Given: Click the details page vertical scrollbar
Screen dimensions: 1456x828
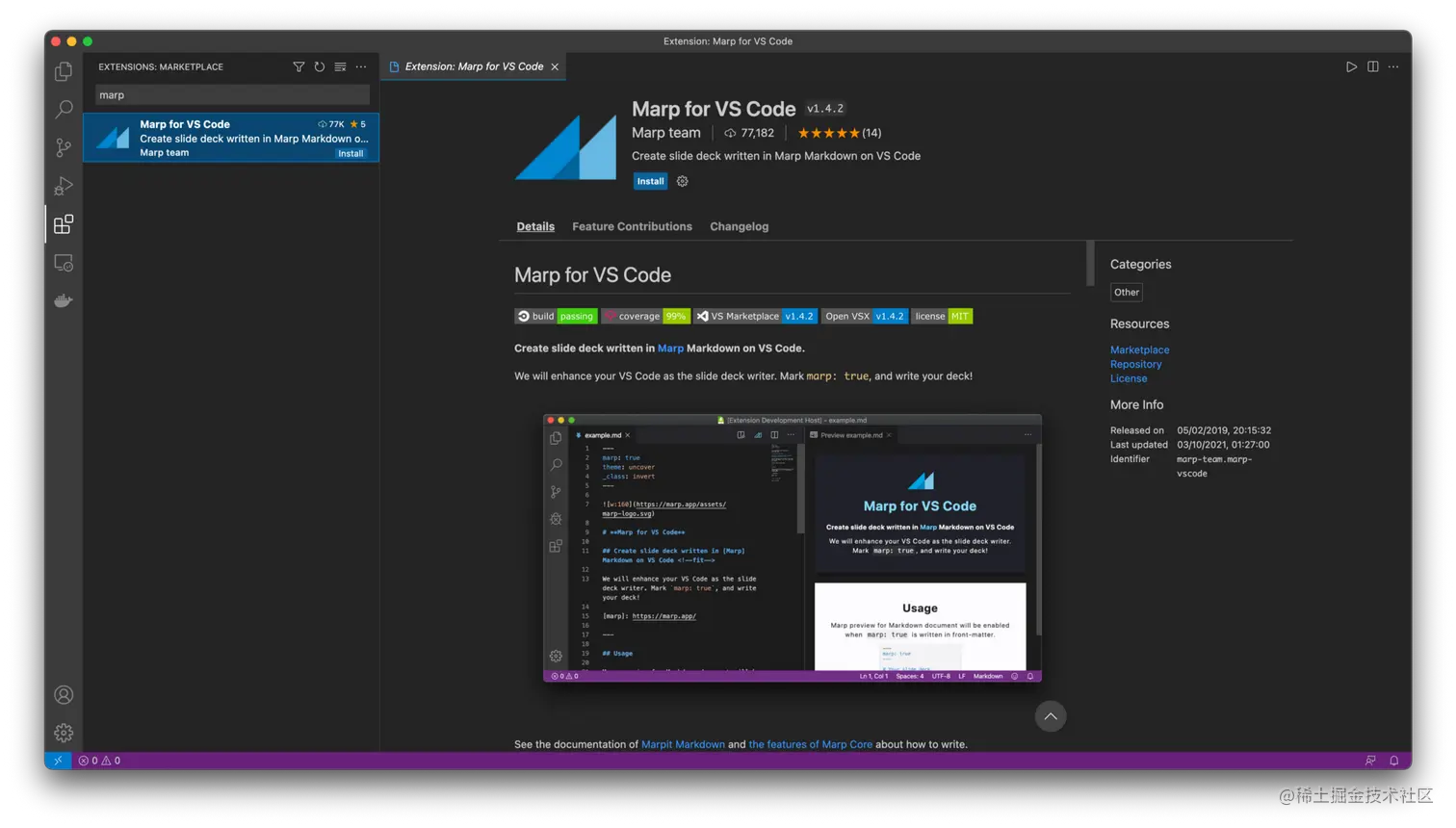Looking at the screenshot, I should pyautogui.click(x=1090, y=263).
